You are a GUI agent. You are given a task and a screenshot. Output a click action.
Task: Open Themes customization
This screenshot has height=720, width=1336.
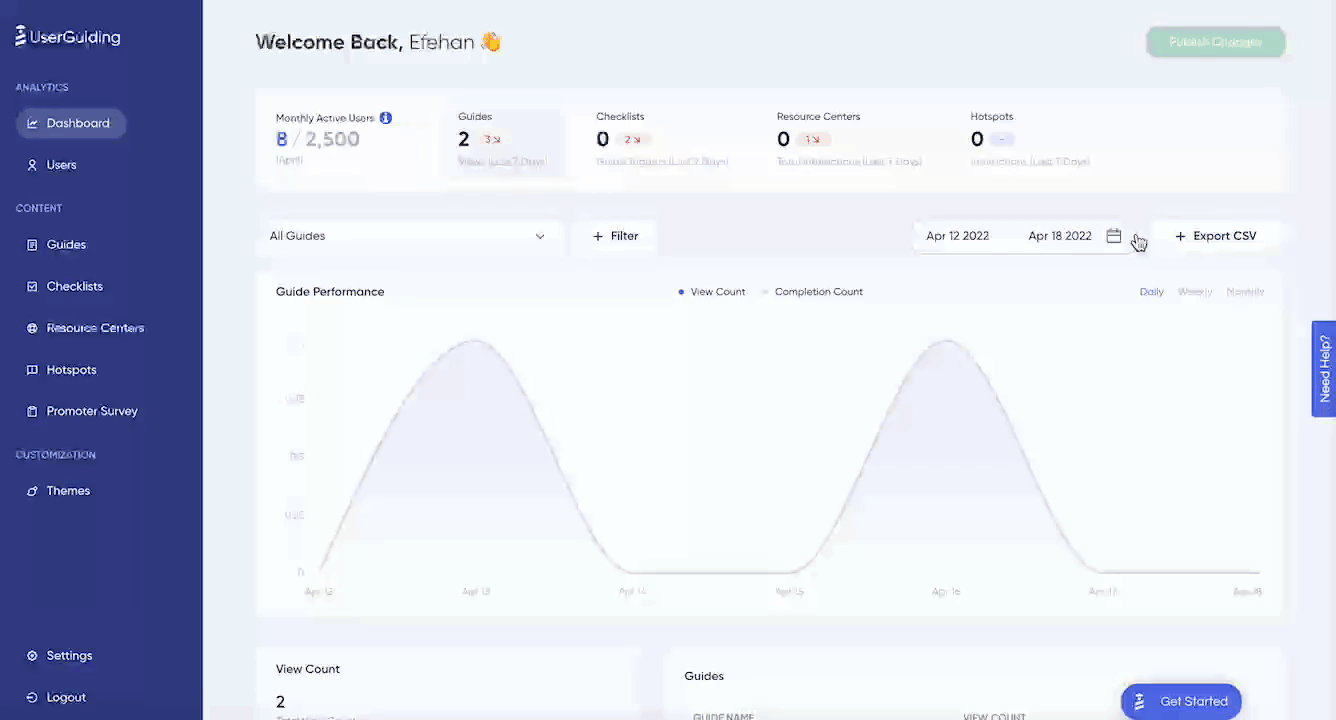coord(68,491)
